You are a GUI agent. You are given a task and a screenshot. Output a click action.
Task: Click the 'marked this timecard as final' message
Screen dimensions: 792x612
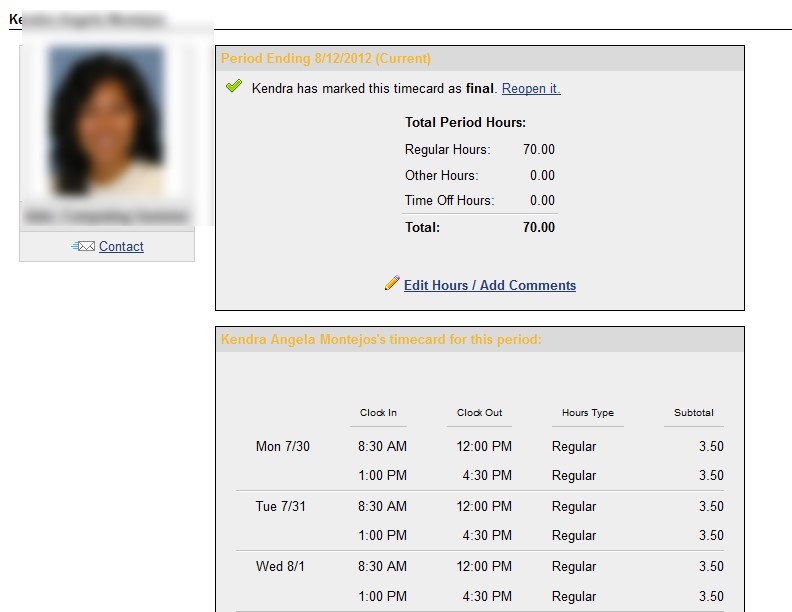pyautogui.click(x=373, y=88)
